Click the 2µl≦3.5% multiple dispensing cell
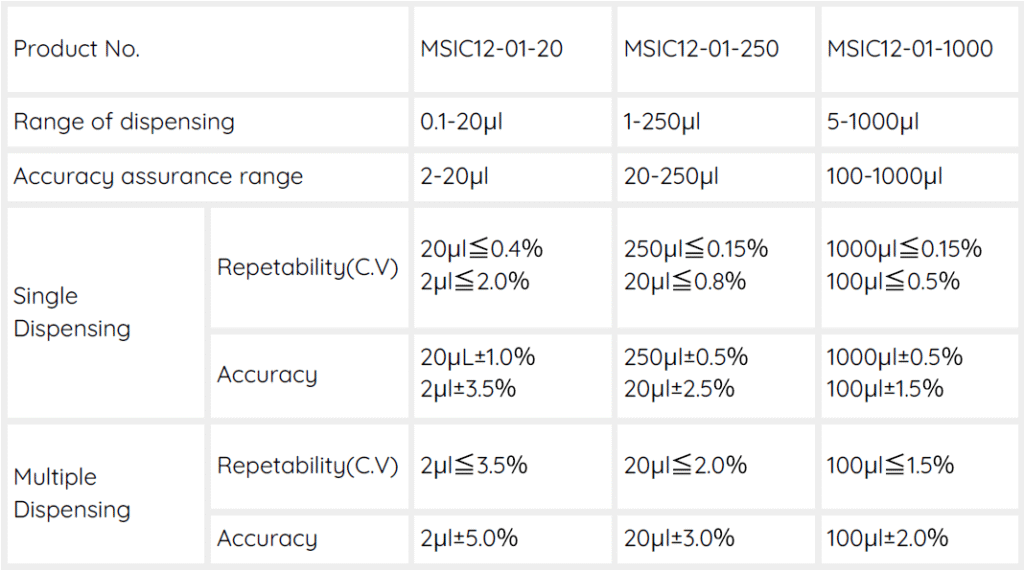This screenshot has width=1024, height=571. point(474,465)
